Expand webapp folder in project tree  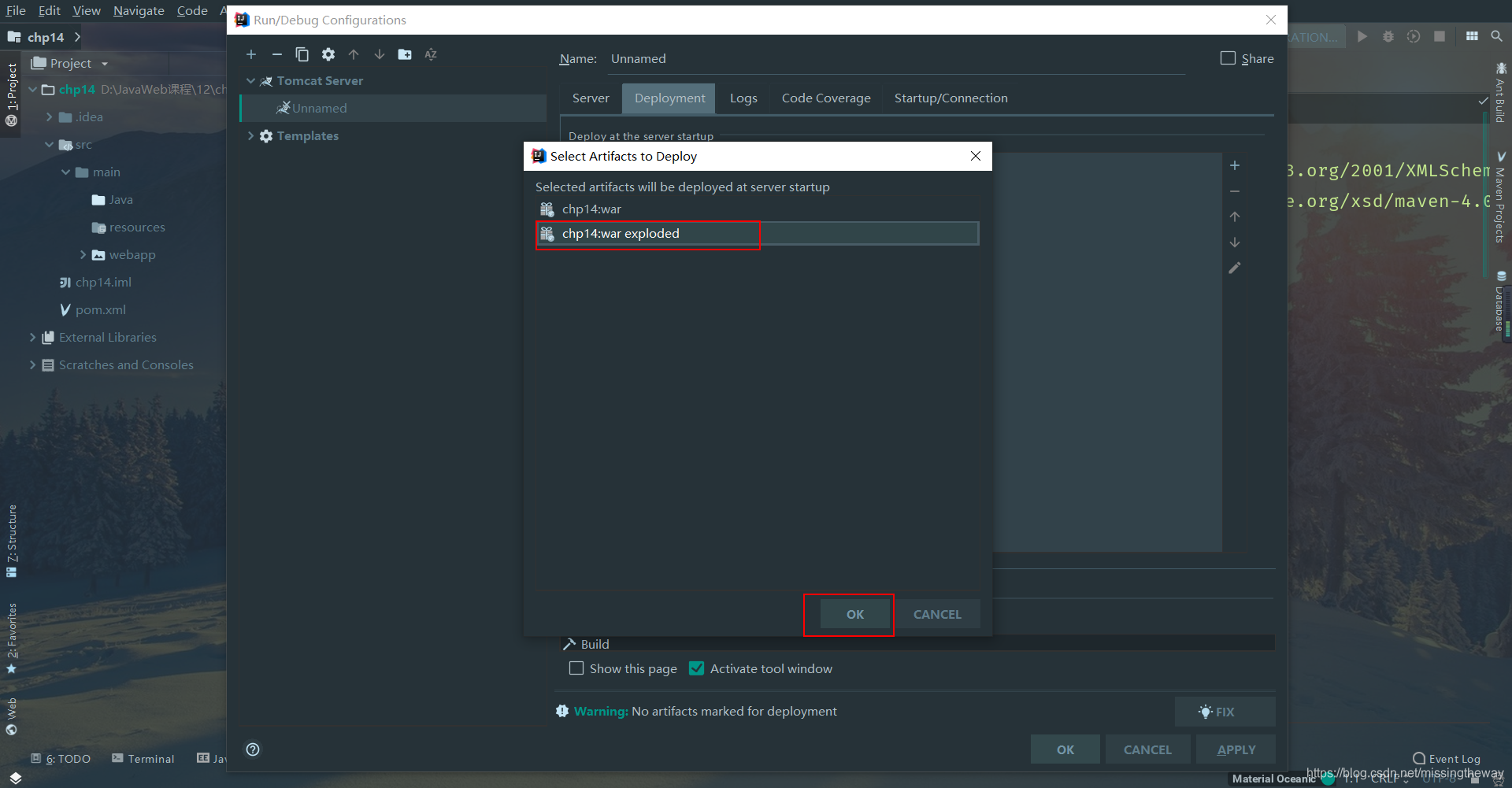(83, 254)
